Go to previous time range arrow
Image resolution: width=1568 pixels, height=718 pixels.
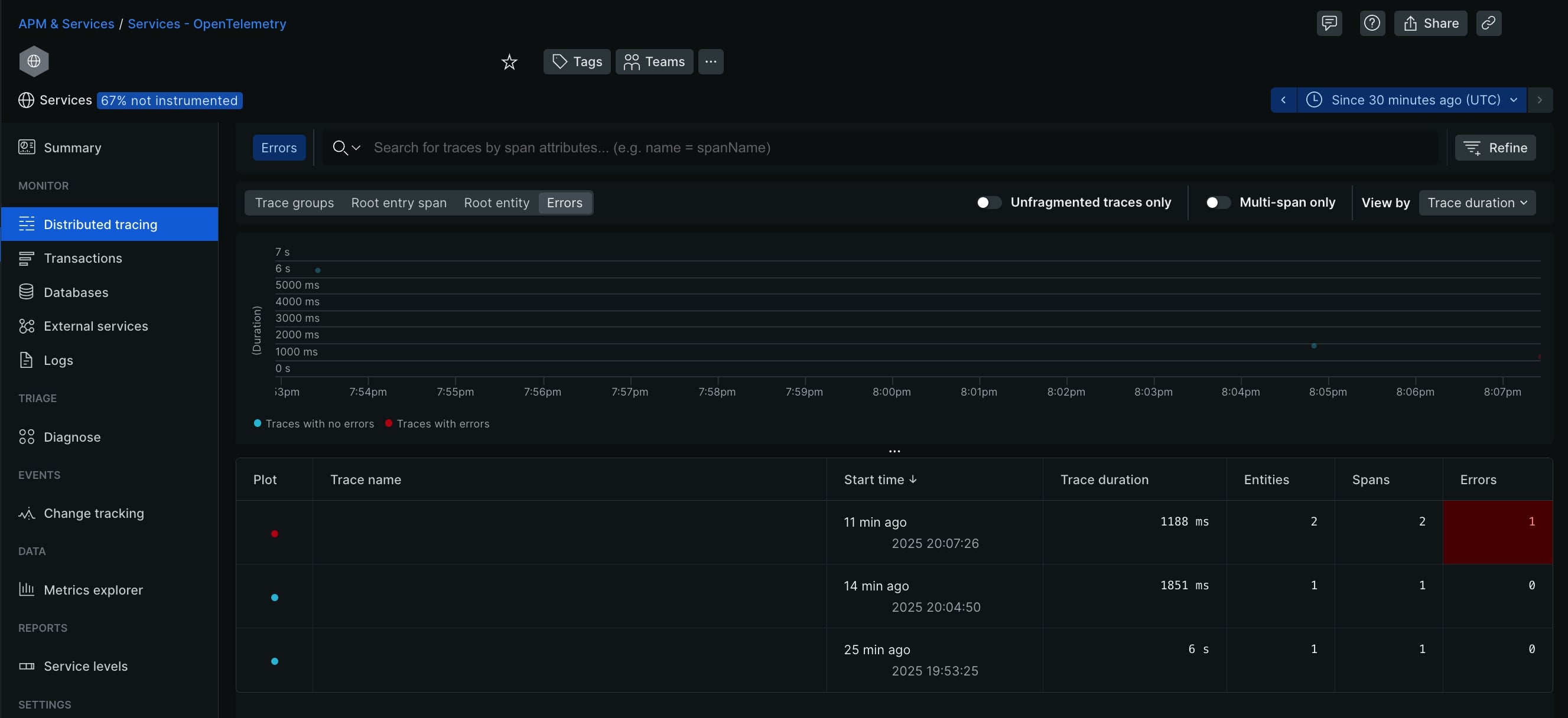[1283, 100]
